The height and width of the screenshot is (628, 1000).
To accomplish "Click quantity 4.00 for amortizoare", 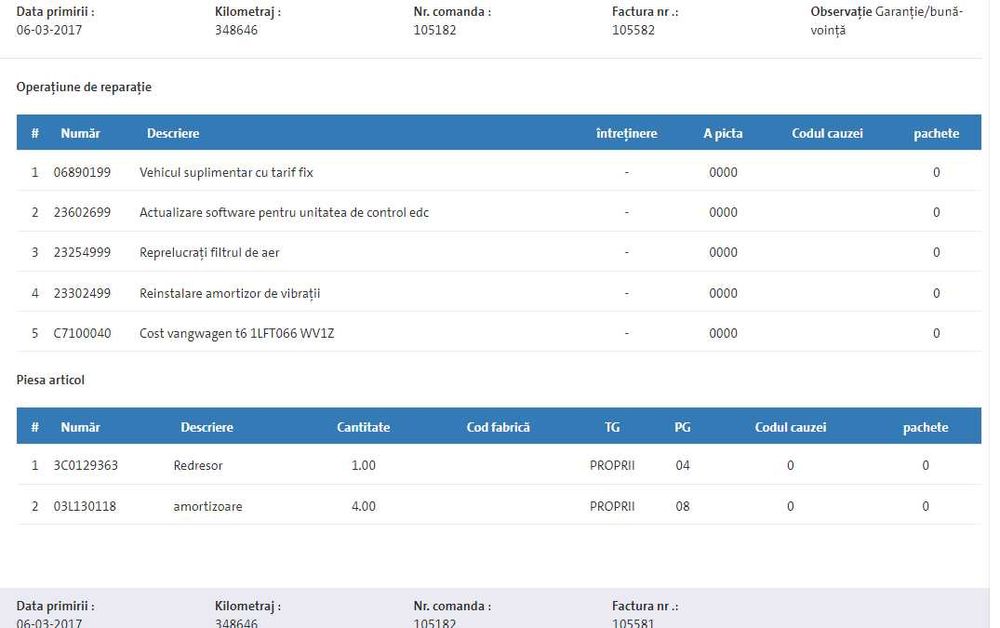I will [364, 506].
